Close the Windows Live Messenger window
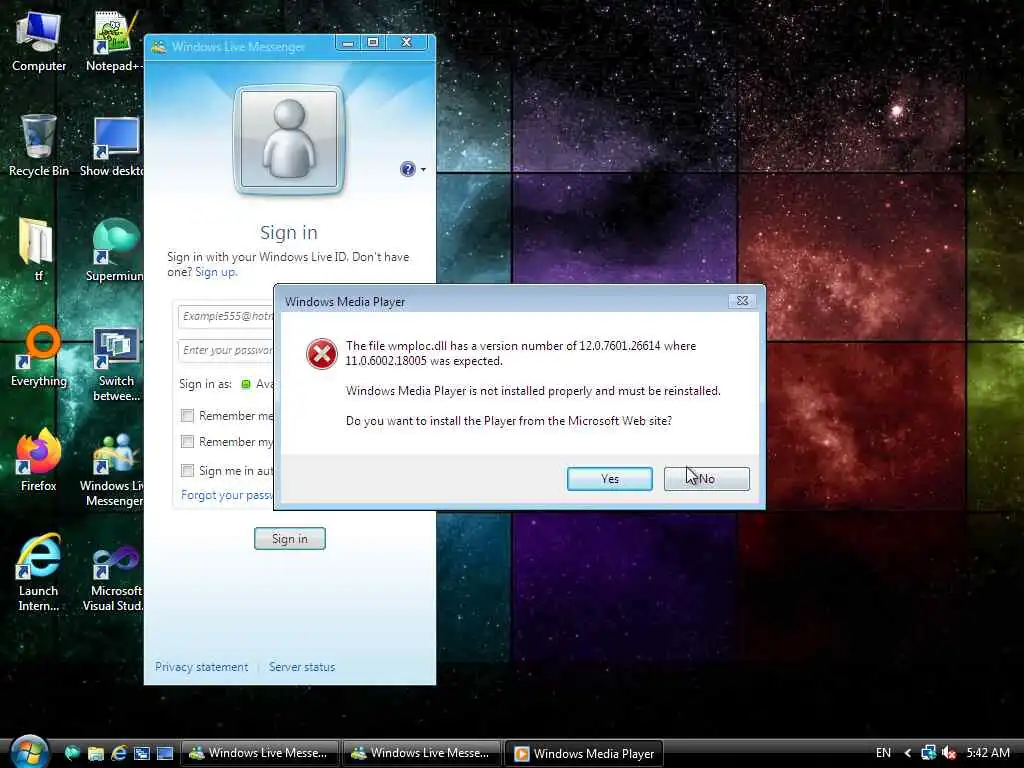The height and width of the screenshot is (768, 1024). (407, 43)
